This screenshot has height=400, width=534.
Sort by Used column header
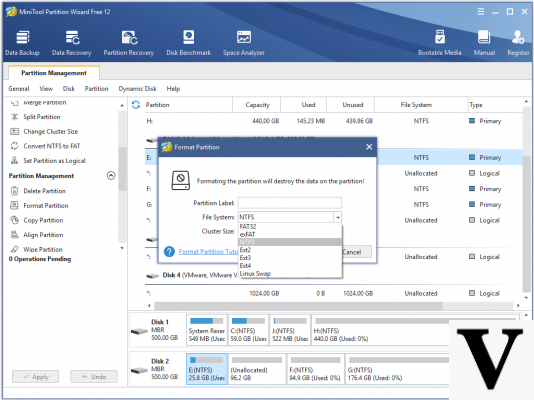[x=304, y=105]
